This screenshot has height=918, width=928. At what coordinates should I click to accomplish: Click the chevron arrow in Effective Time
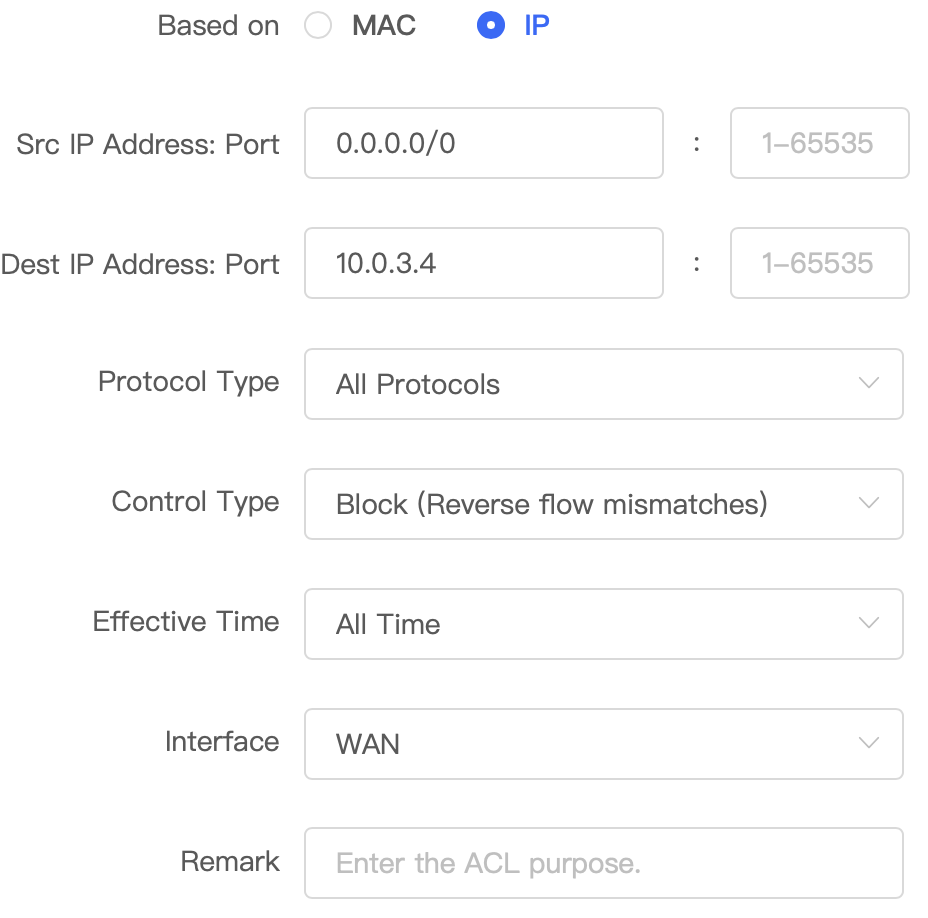click(x=868, y=623)
